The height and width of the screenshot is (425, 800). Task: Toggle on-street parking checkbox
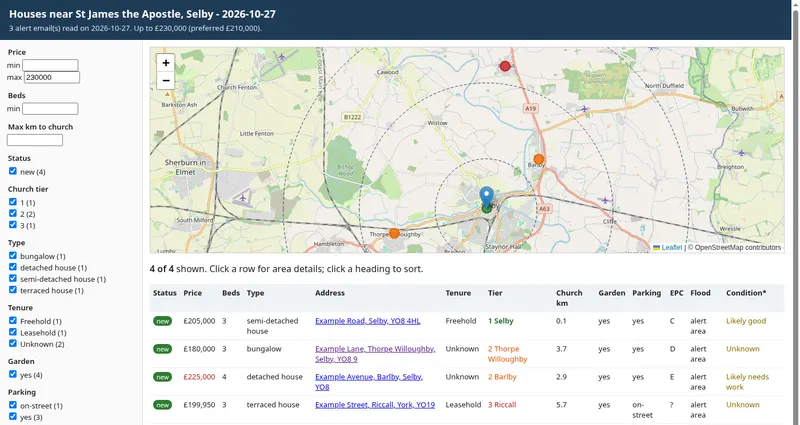tap(13, 405)
